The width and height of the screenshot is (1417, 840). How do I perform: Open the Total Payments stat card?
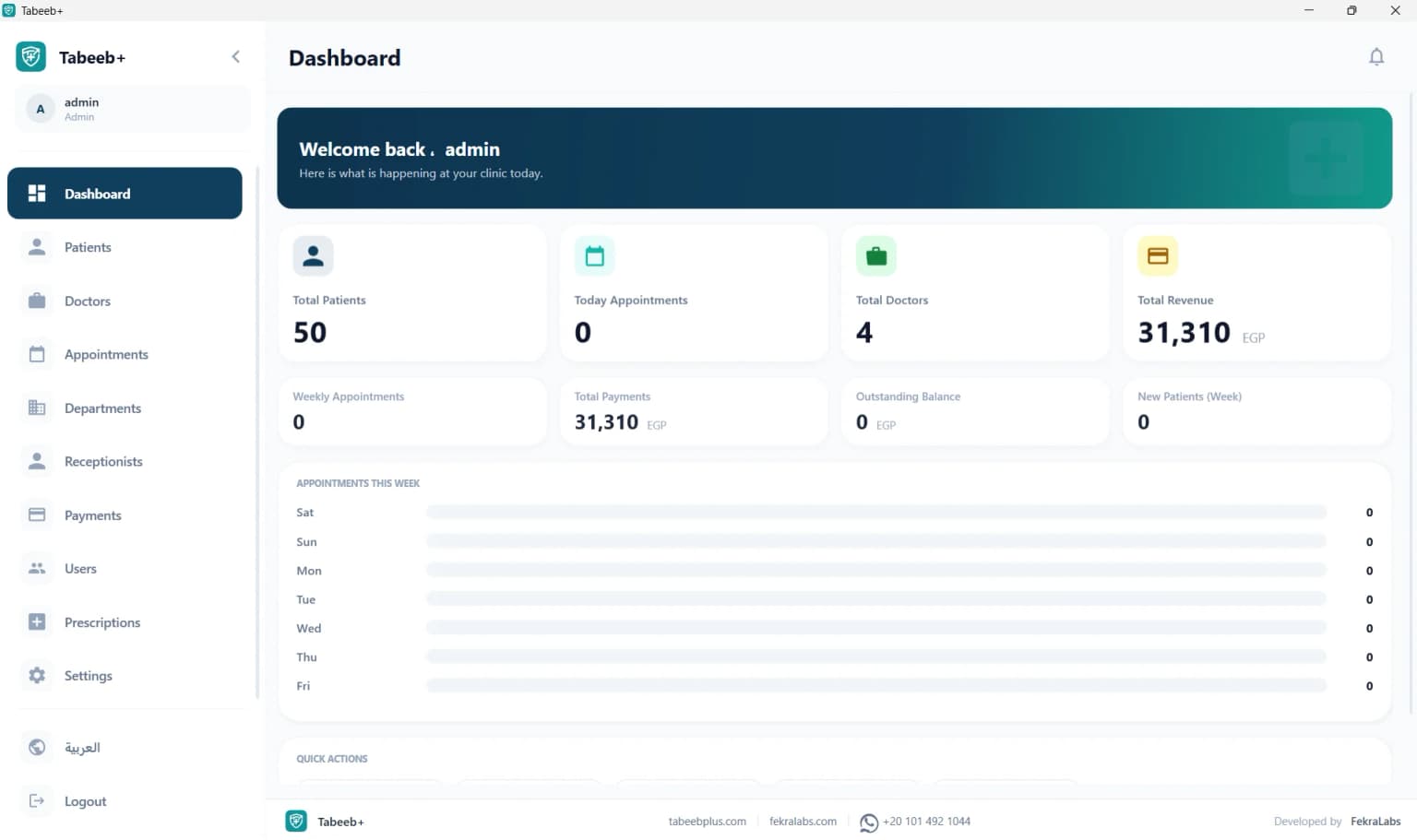(694, 411)
